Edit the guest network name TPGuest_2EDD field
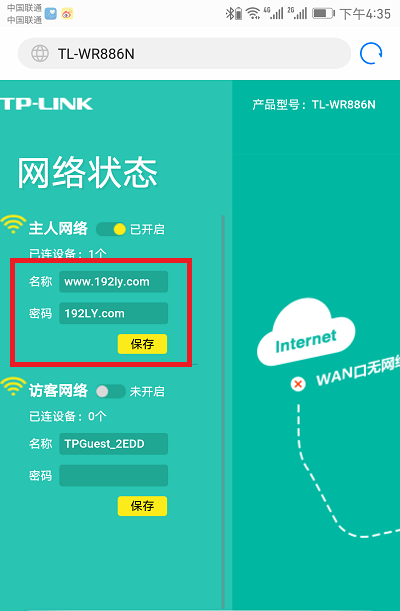 (113, 444)
